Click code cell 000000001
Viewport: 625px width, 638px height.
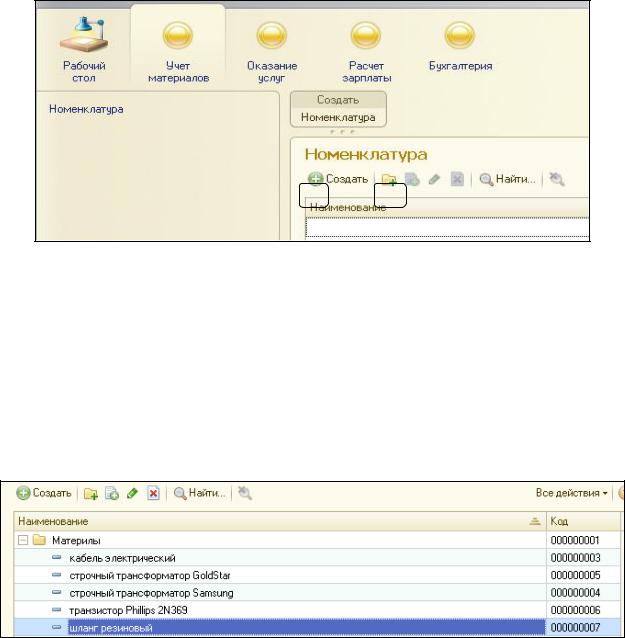pos(583,540)
